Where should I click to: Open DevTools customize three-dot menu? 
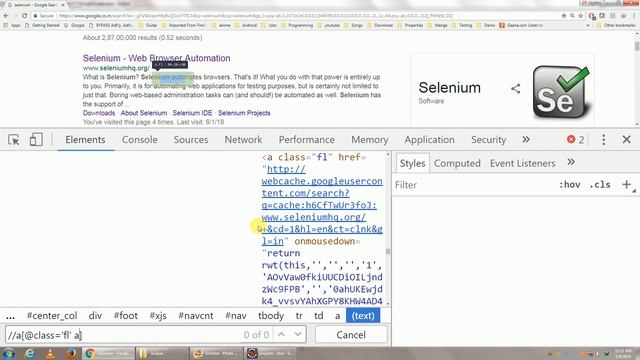point(603,140)
